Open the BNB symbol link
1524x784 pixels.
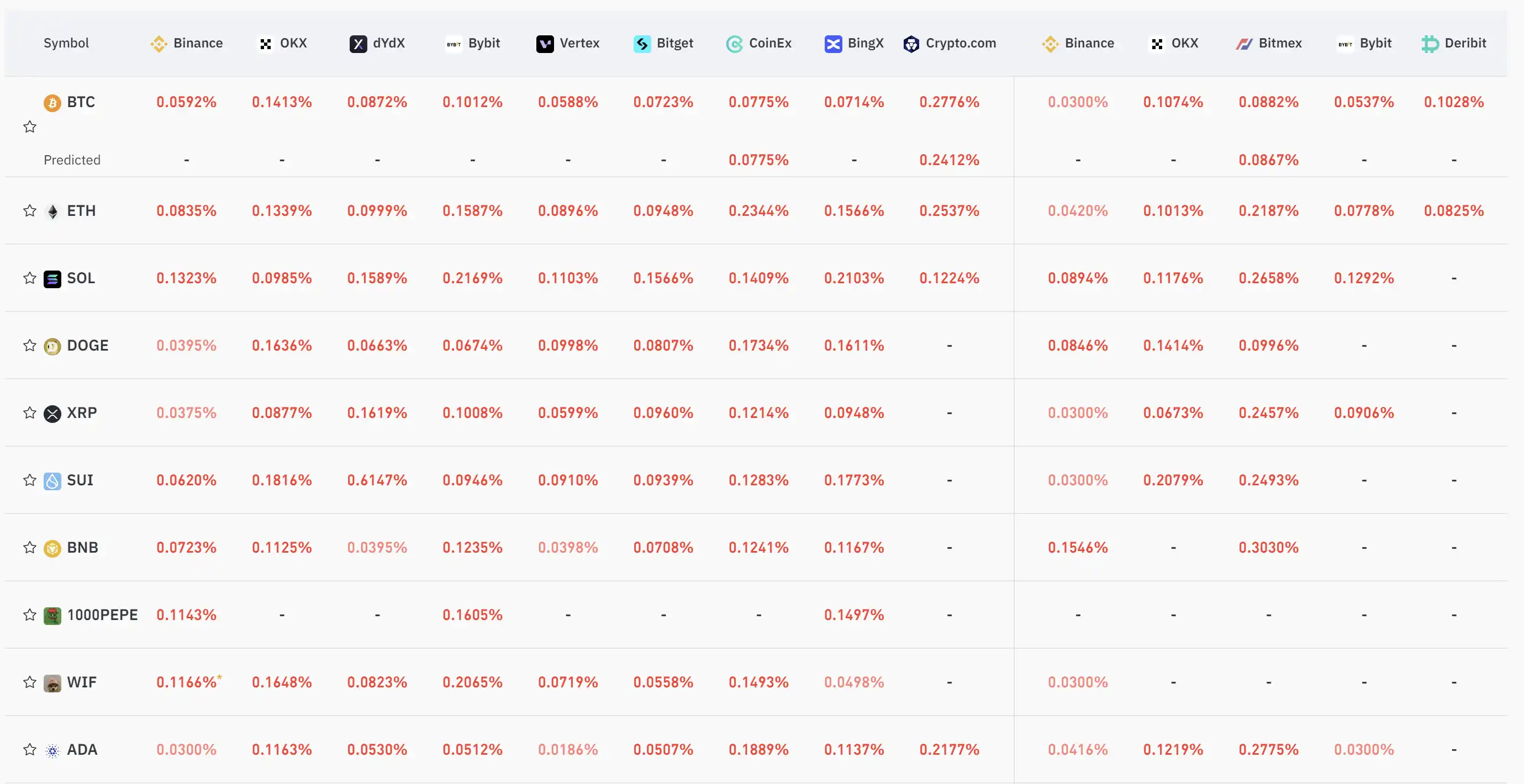pos(82,548)
